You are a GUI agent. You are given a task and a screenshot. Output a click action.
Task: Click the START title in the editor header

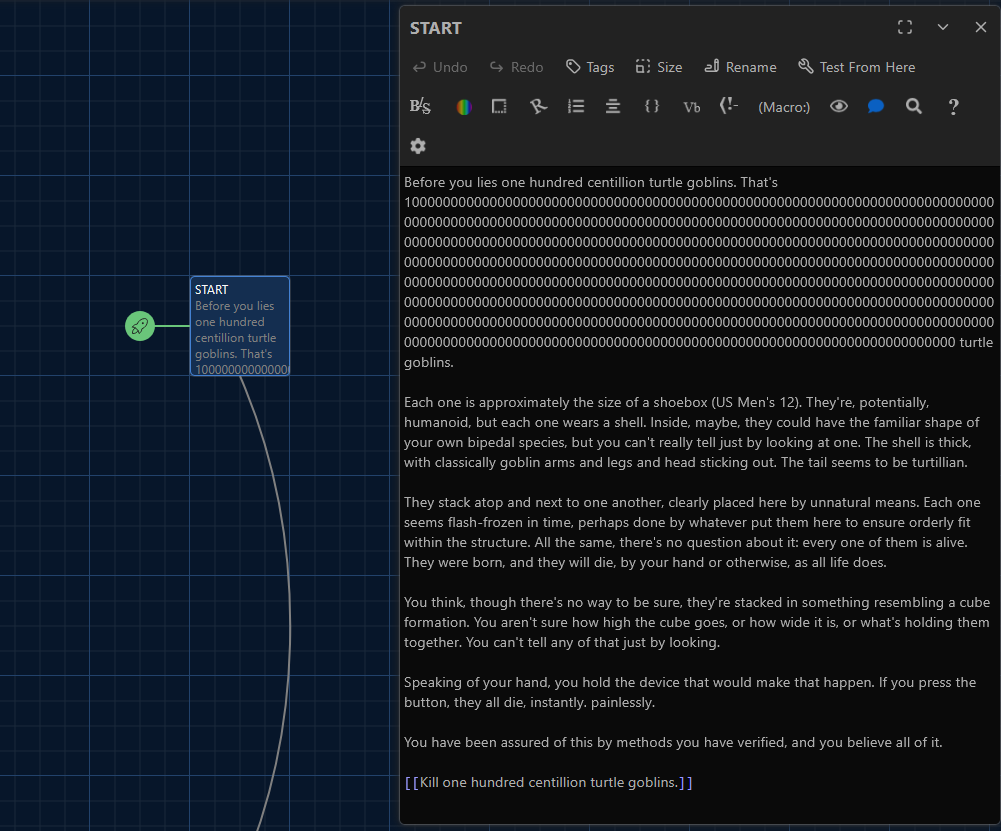[435, 28]
